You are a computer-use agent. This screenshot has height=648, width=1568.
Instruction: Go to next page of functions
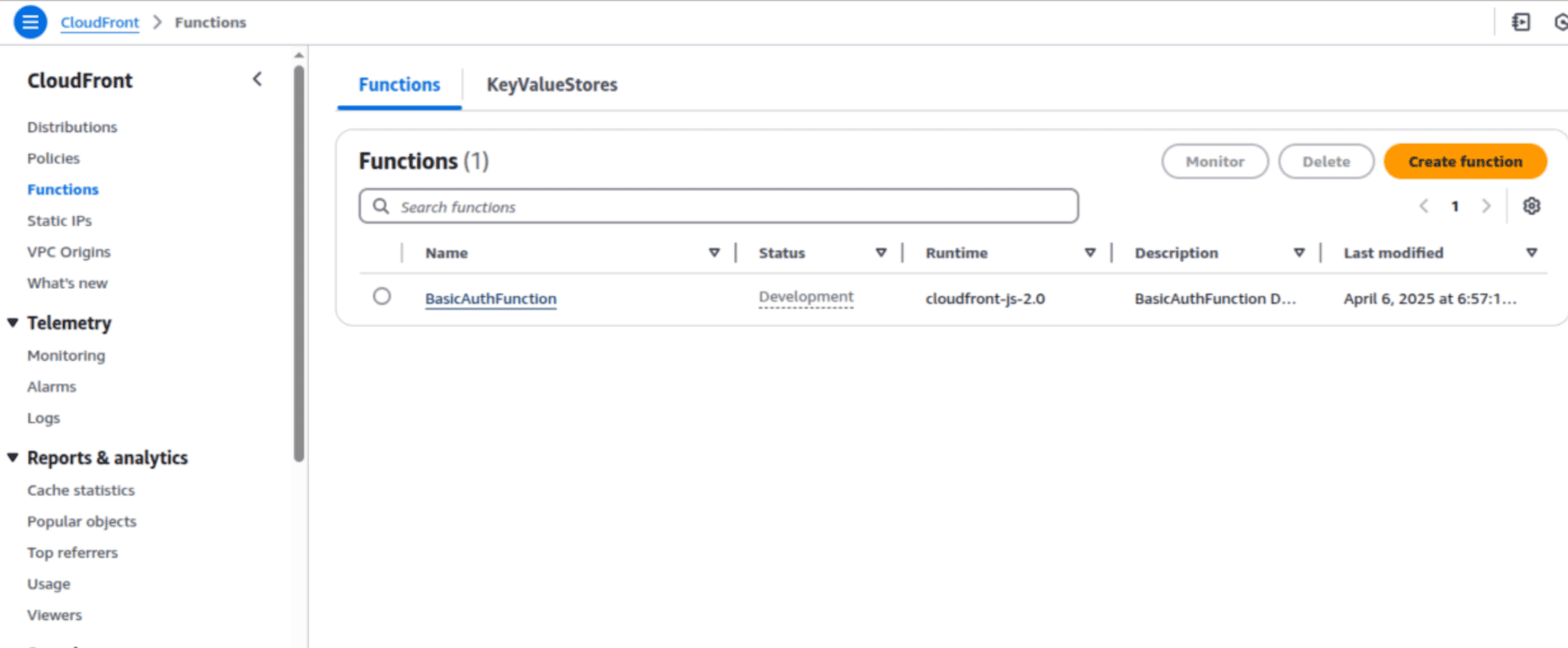(x=1486, y=206)
